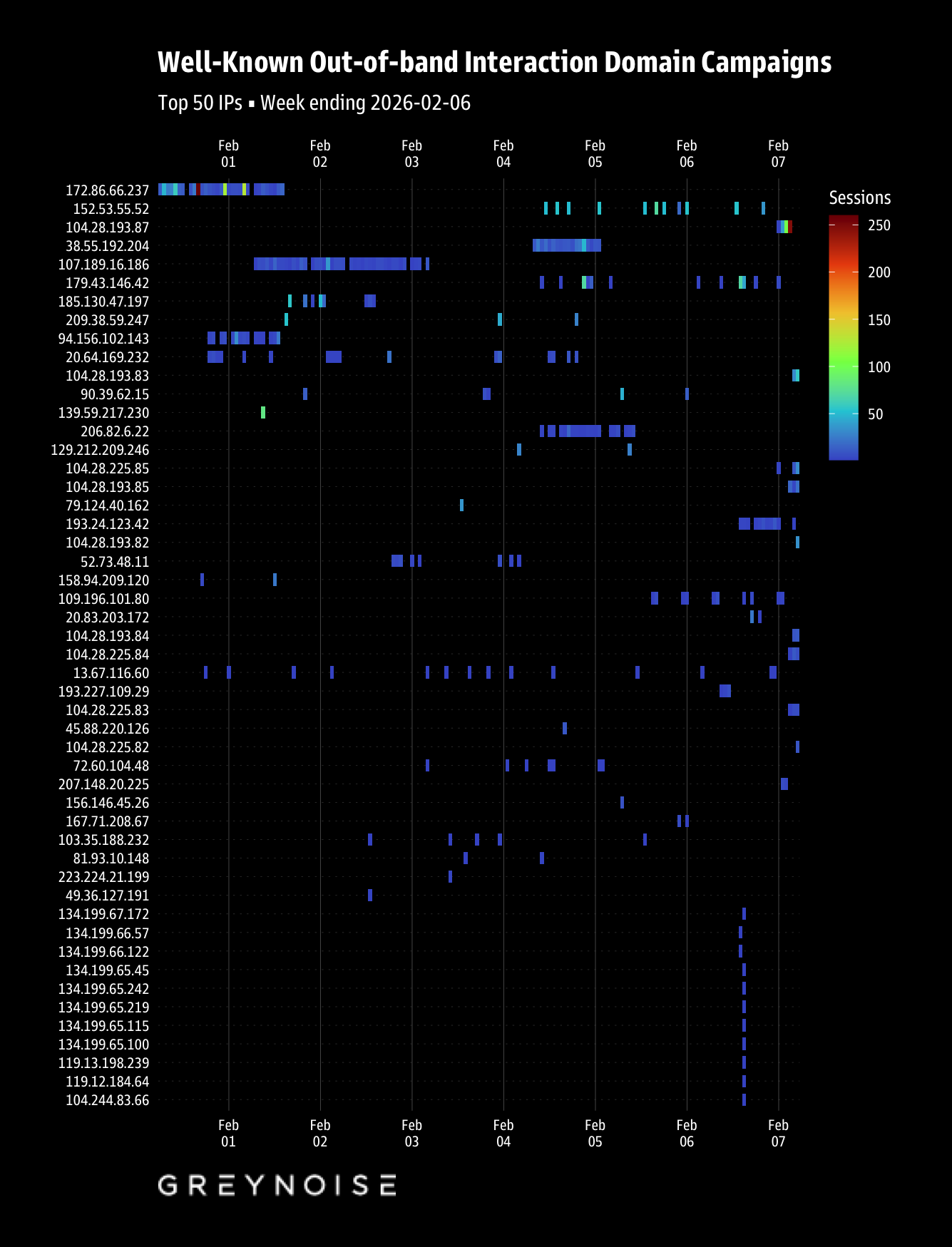Select the 172.86.66.237 IP label

(107, 190)
